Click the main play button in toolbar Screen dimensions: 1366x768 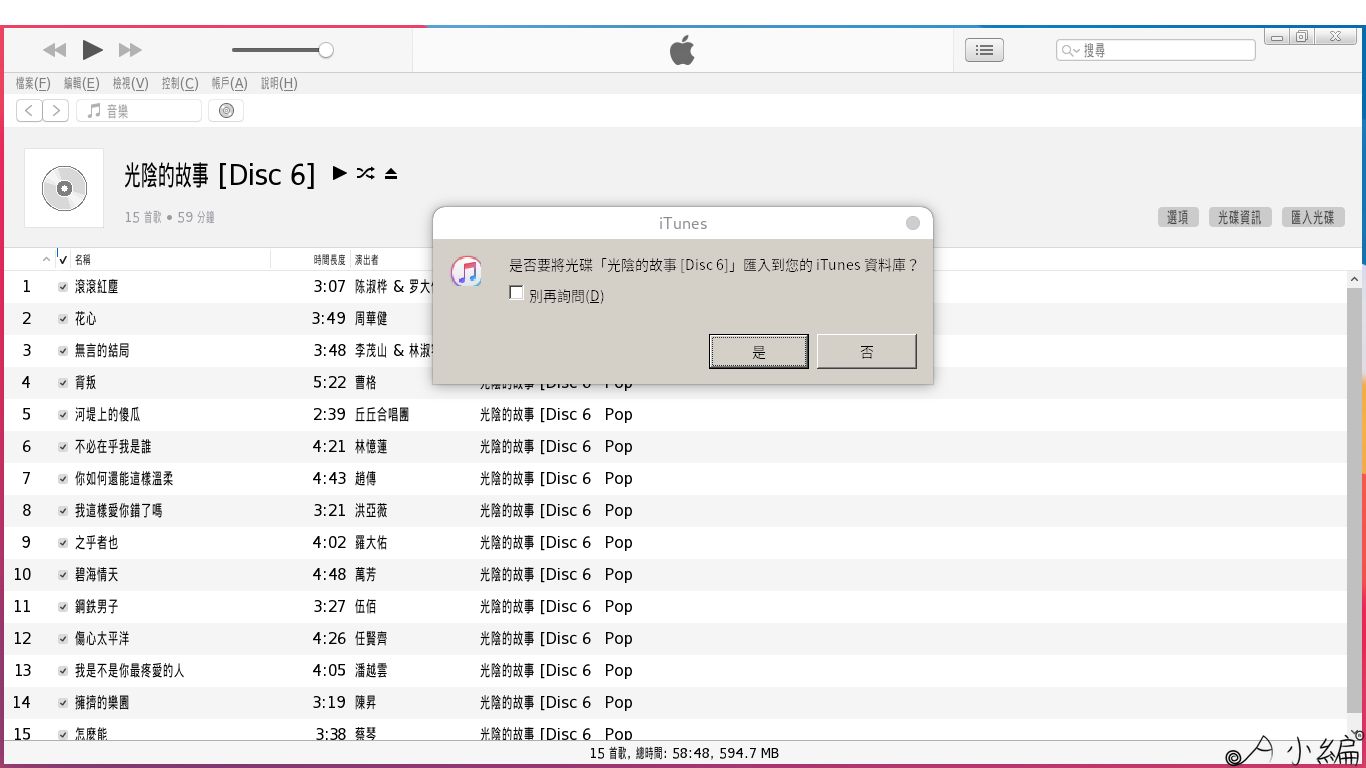pos(92,49)
